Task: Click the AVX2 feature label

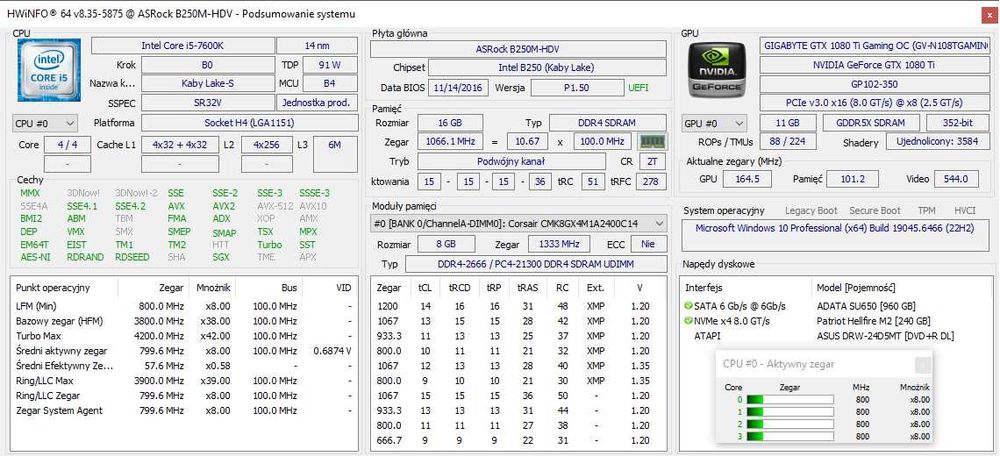Action: pyautogui.click(x=223, y=206)
